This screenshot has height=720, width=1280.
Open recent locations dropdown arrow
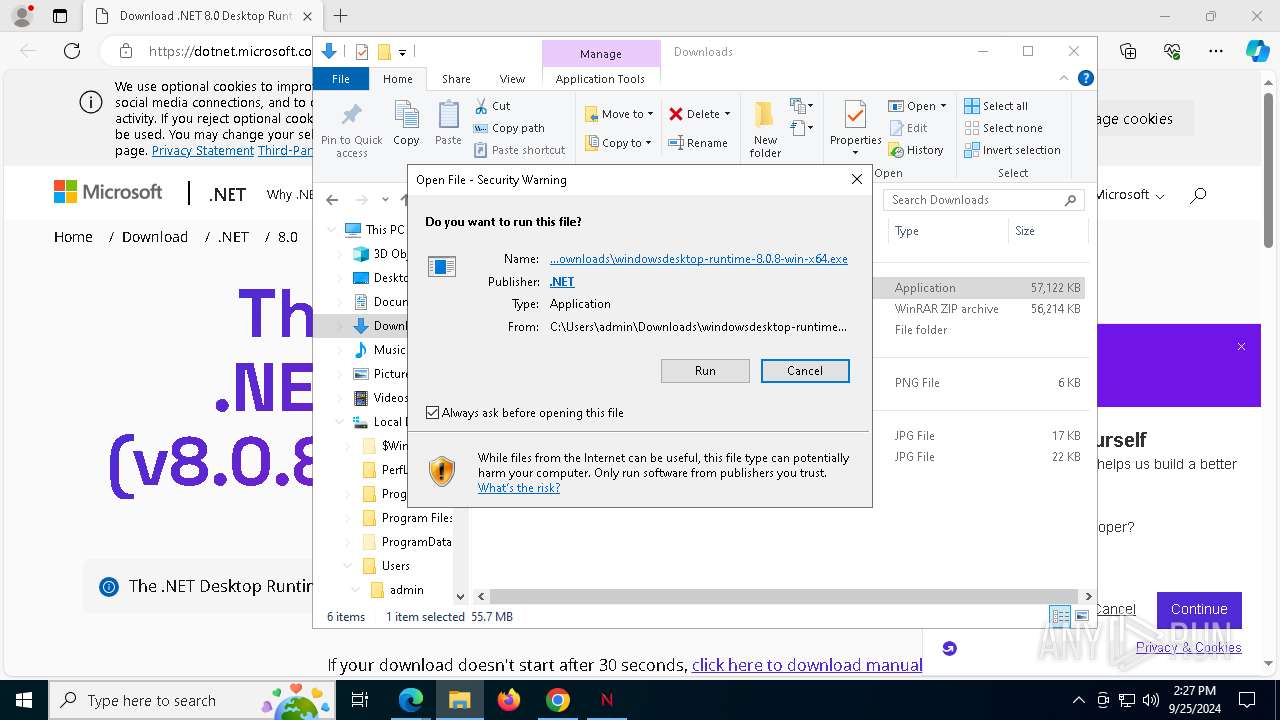click(385, 200)
